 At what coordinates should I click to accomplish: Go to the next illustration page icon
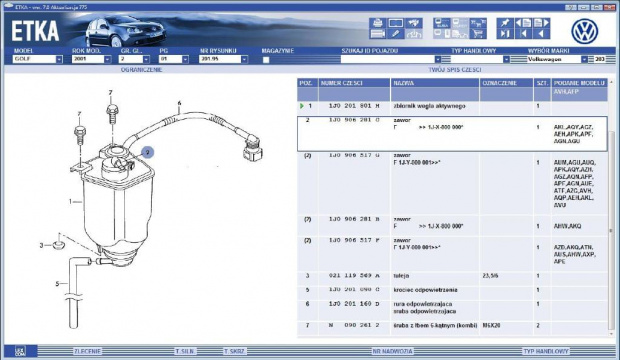pos(541,23)
